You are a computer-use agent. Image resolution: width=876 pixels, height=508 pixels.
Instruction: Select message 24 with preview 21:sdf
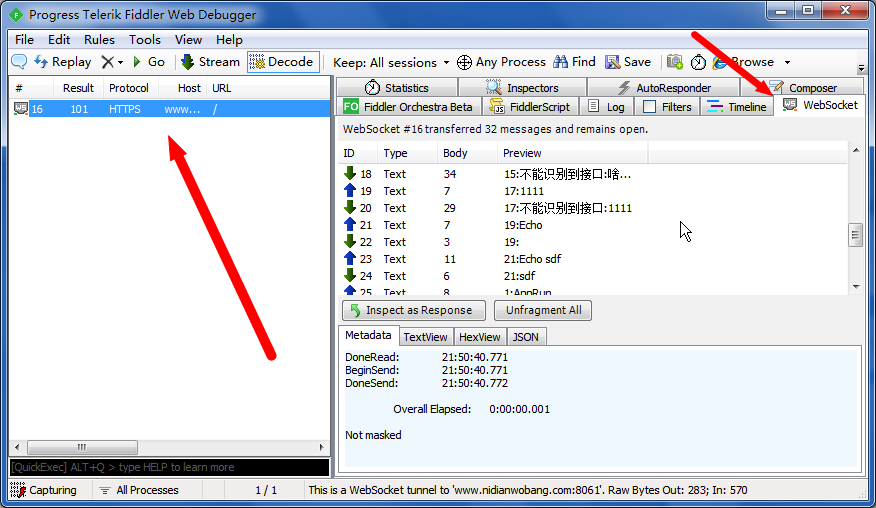[592, 276]
